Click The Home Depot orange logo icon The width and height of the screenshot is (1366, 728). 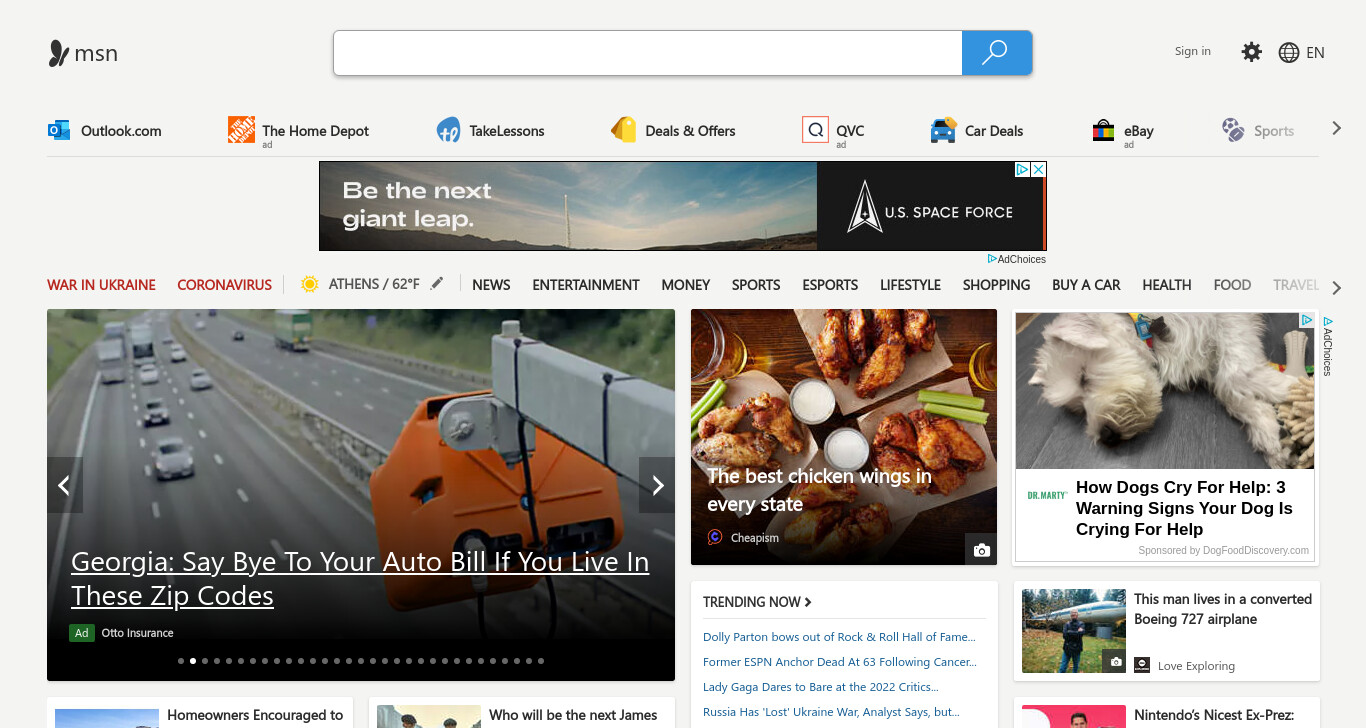[241, 130]
